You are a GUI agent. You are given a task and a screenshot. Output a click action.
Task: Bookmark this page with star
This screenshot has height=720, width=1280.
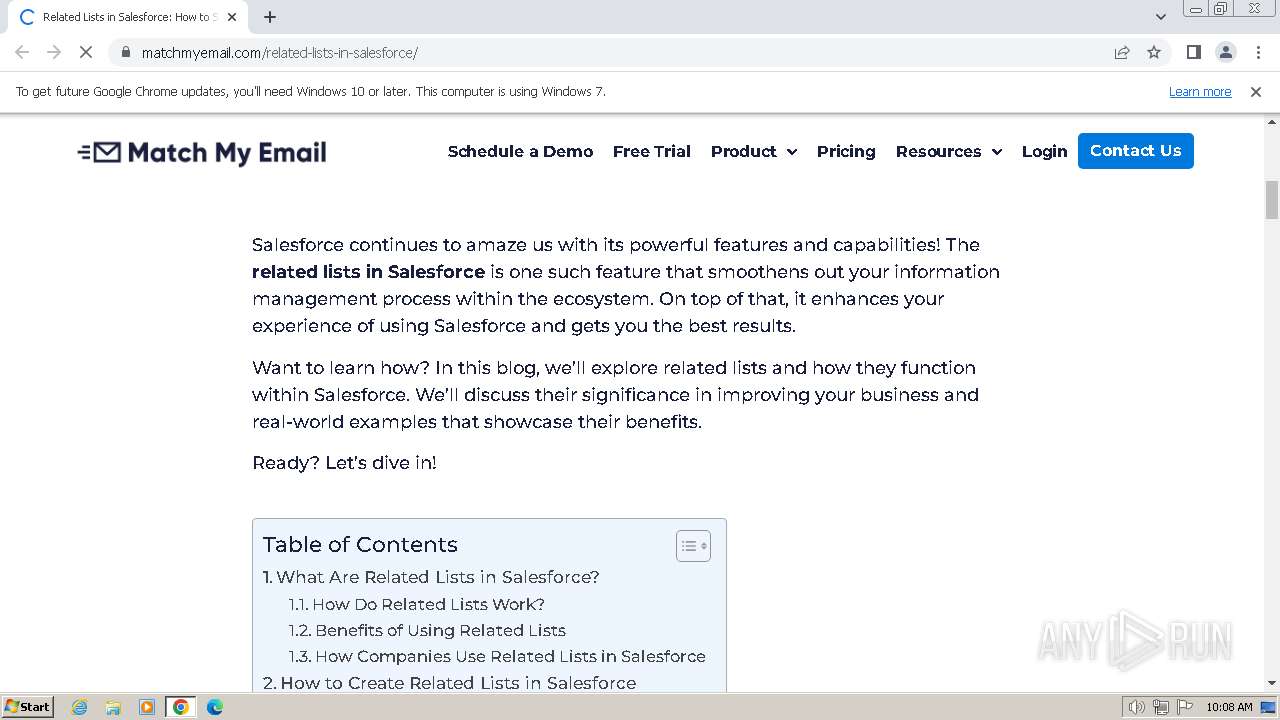click(1154, 52)
